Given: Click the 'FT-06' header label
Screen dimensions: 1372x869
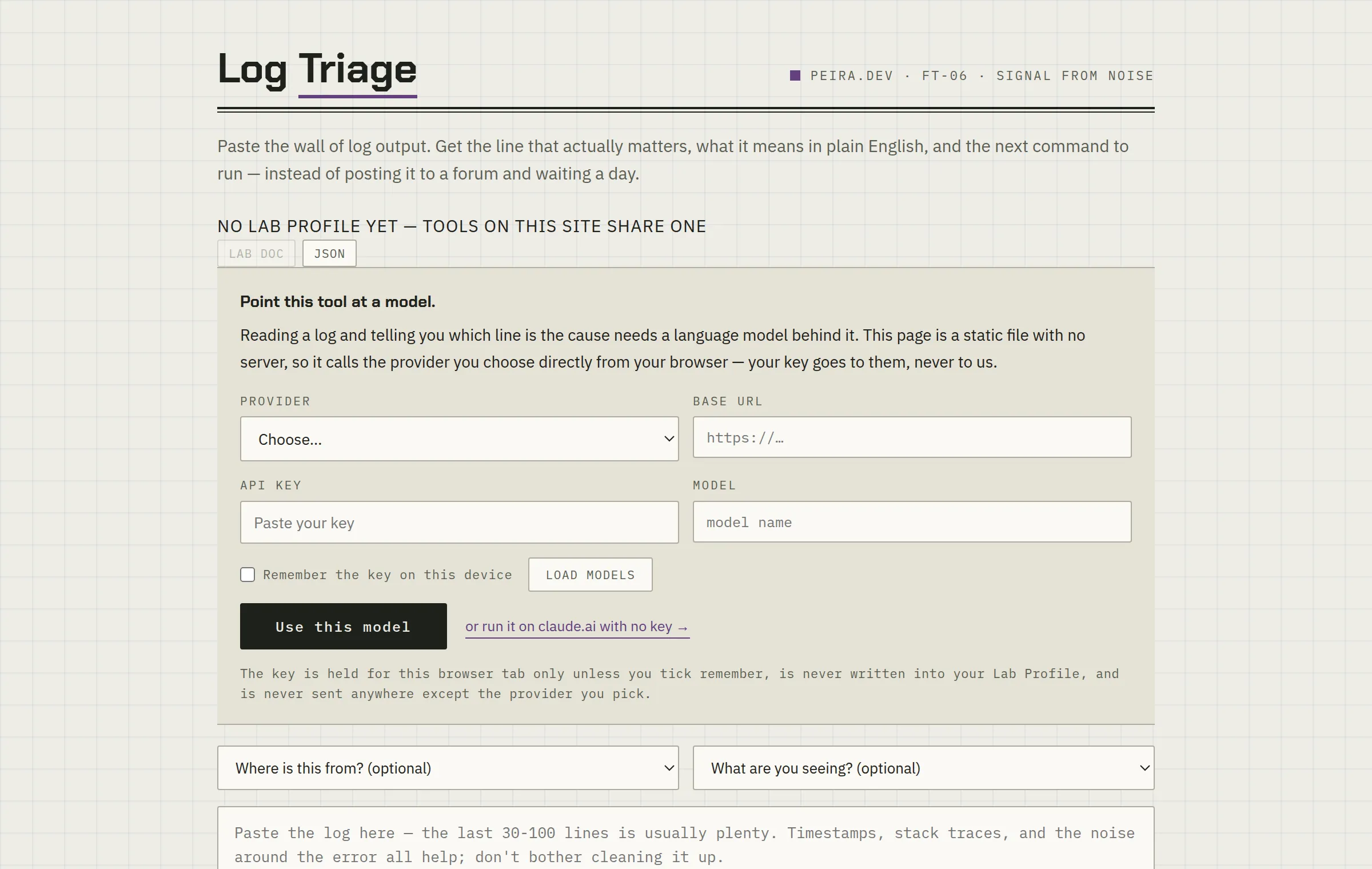Looking at the screenshot, I should click(x=944, y=76).
